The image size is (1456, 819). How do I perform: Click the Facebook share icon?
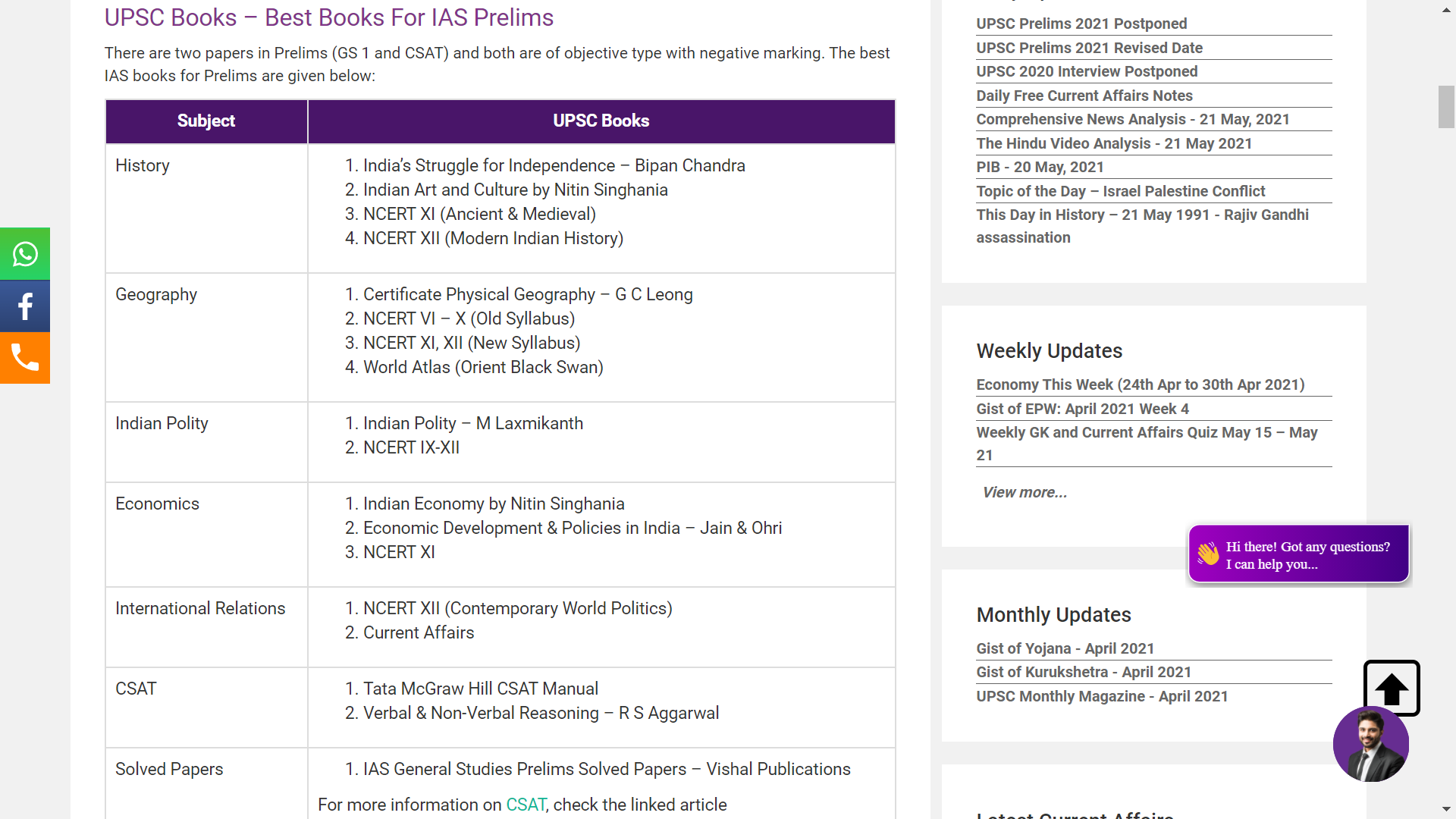(x=25, y=306)
